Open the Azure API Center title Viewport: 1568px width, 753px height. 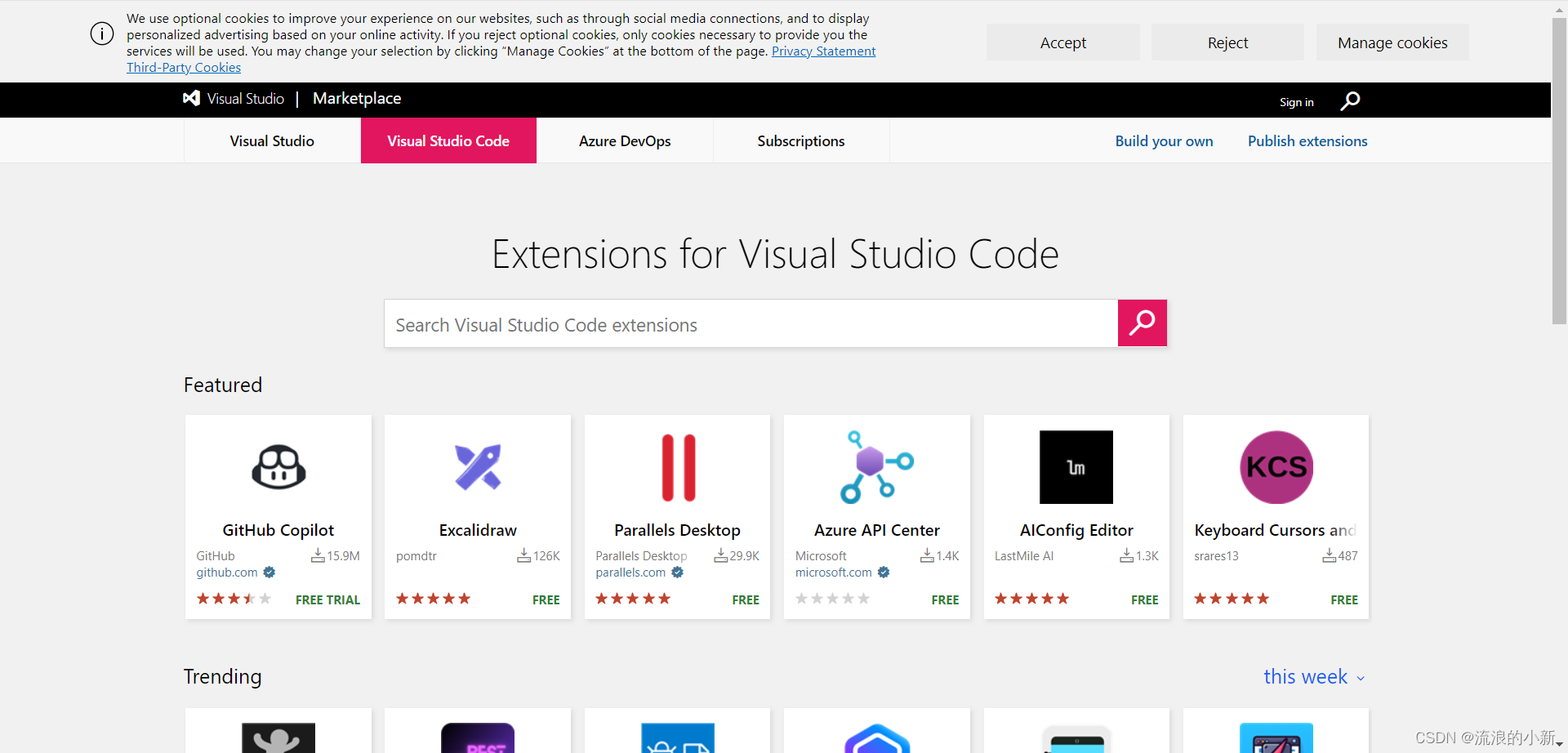click(x=877, y=530)
